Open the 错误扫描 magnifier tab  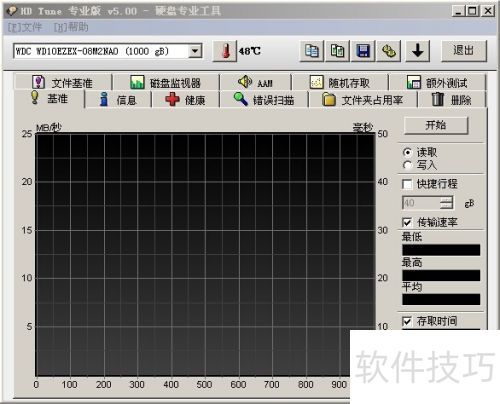[264, 99]
